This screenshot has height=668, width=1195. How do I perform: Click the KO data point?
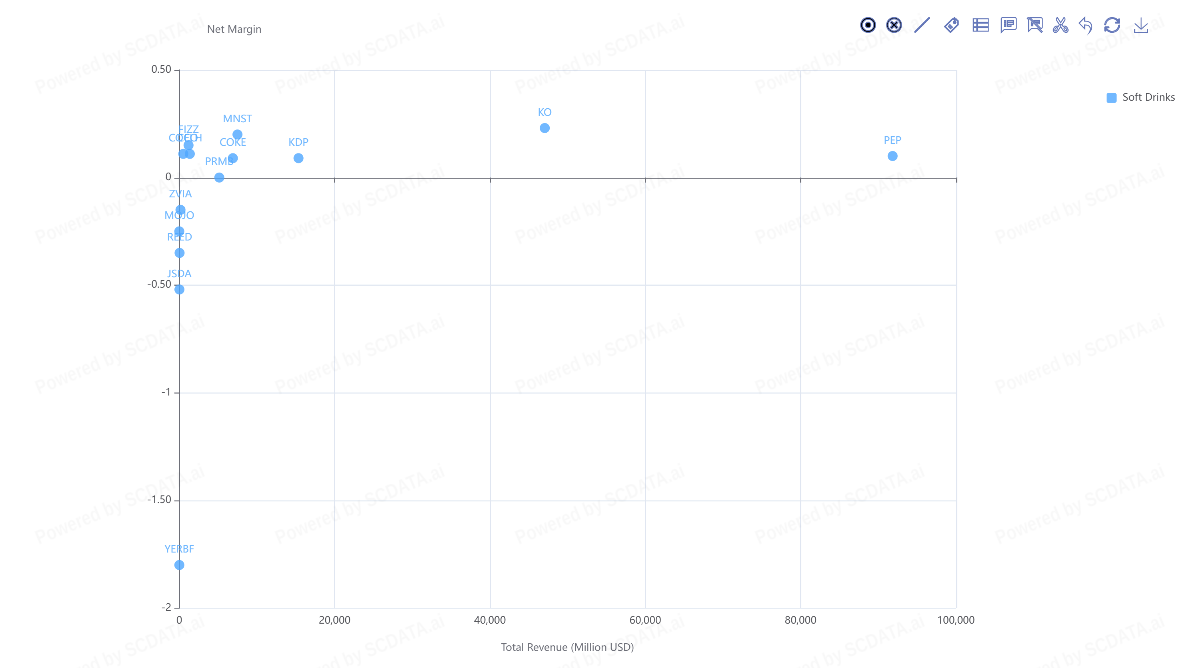[544, 128]
